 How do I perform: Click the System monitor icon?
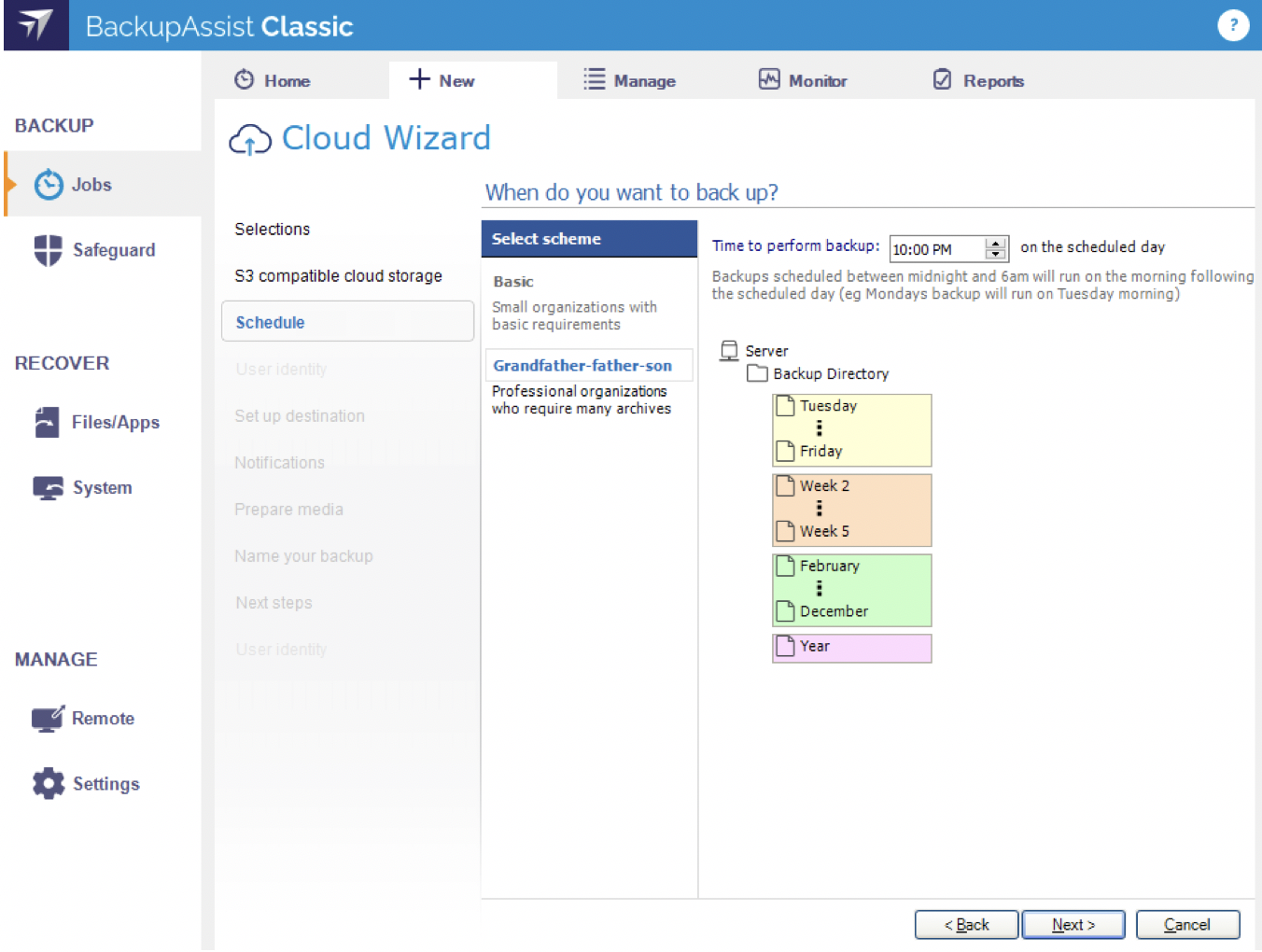[x=49, y=488]
